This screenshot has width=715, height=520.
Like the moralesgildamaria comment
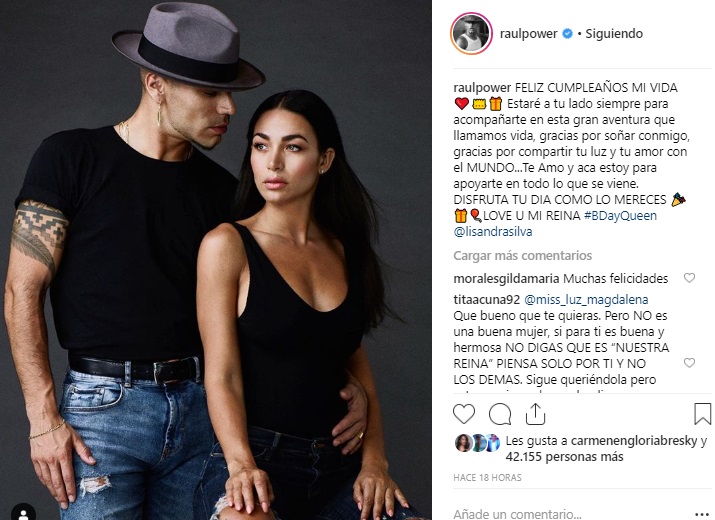click(689, 278)
